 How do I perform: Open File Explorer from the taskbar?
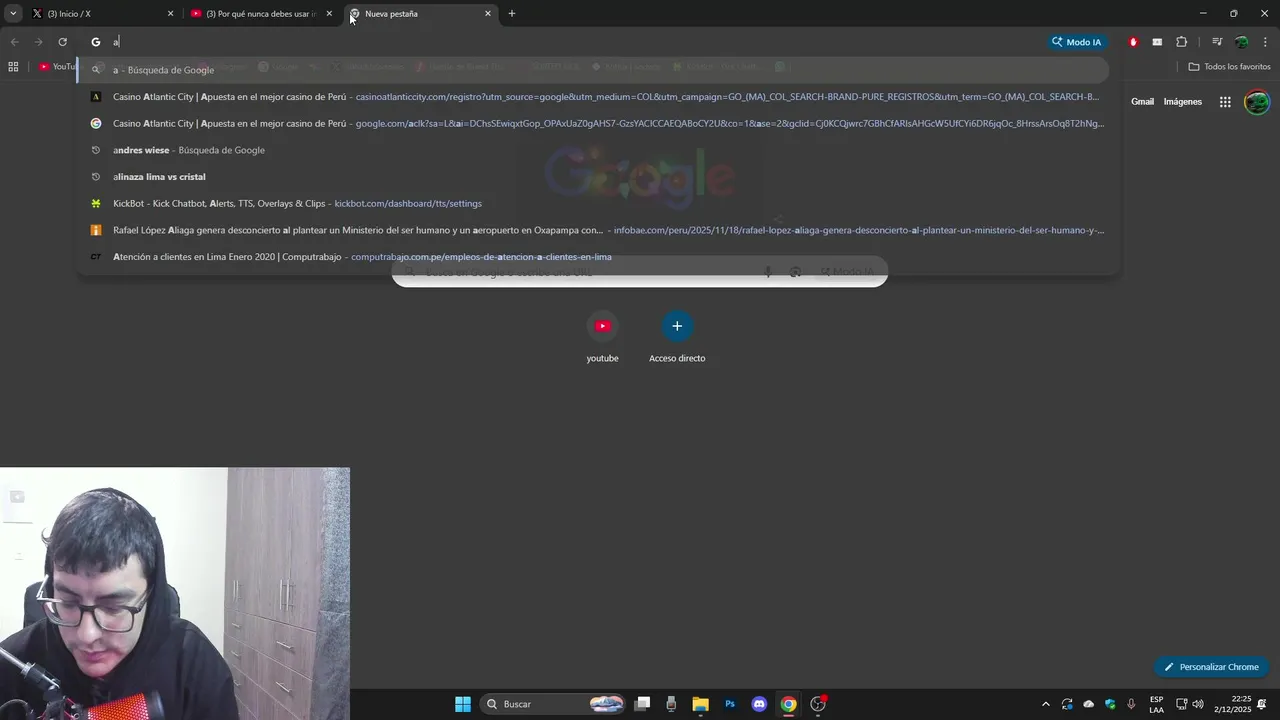pyautogui.click(x=701, y=704)
